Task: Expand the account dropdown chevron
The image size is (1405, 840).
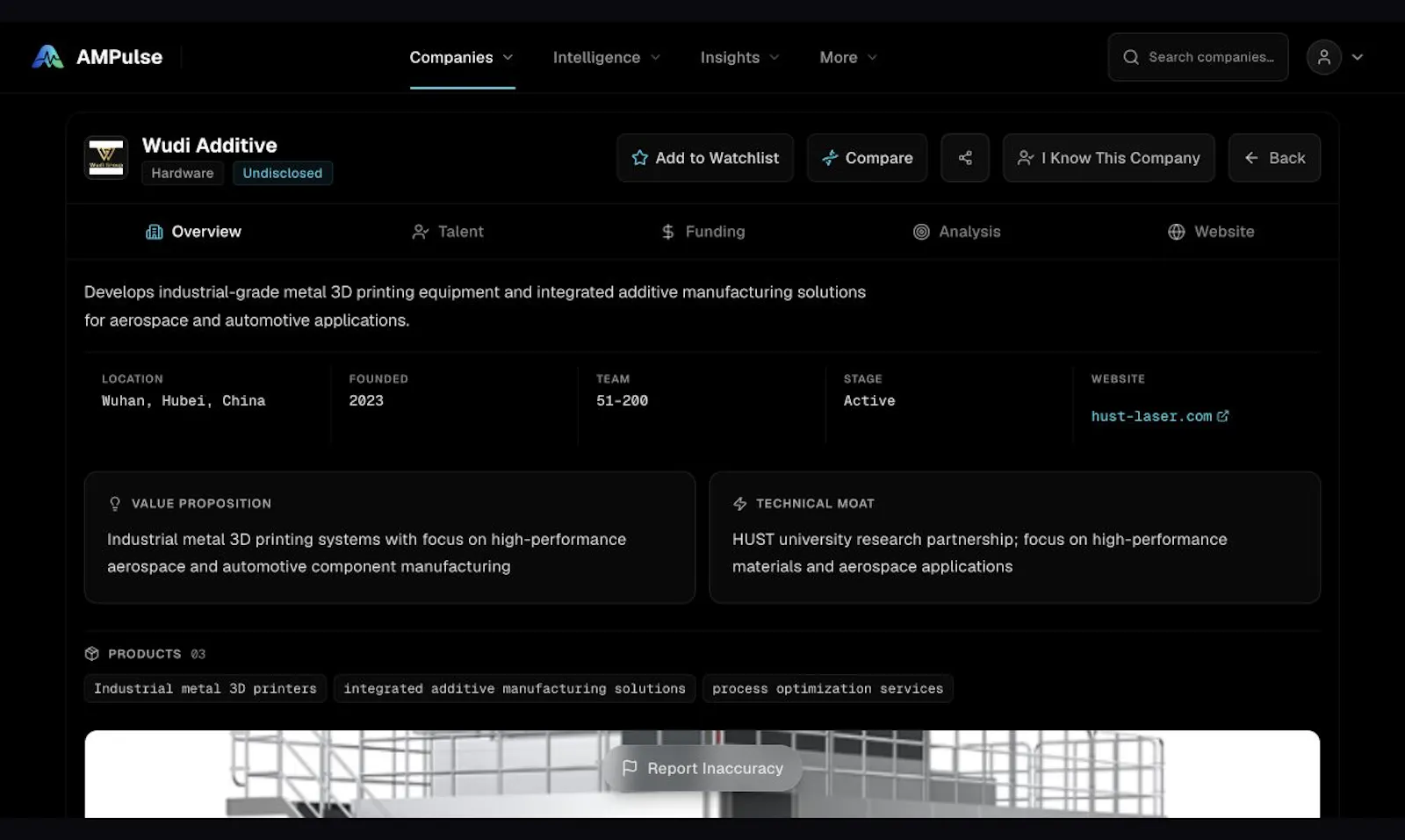Action: [1358, 57]
